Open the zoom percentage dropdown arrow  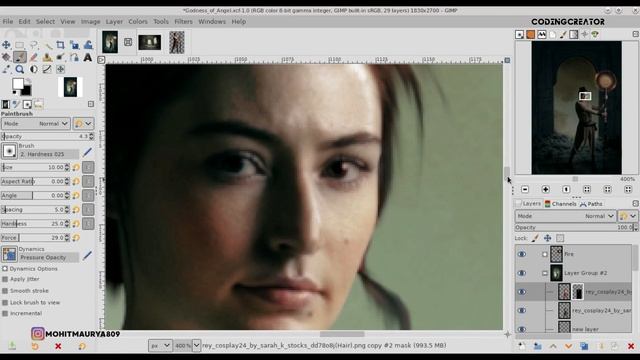tap(196, 345)
